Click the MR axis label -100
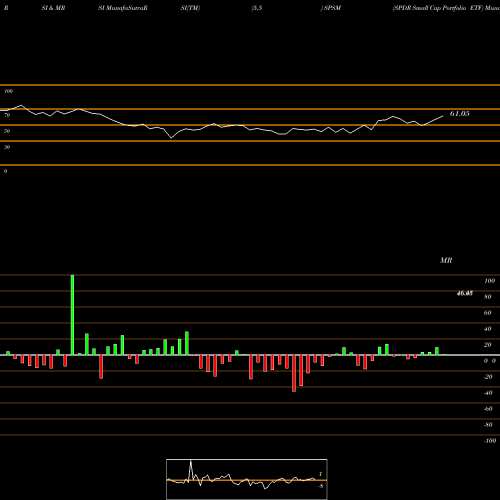Image resolution: width=500 pixels, height=500 pixels. [489, 441]
